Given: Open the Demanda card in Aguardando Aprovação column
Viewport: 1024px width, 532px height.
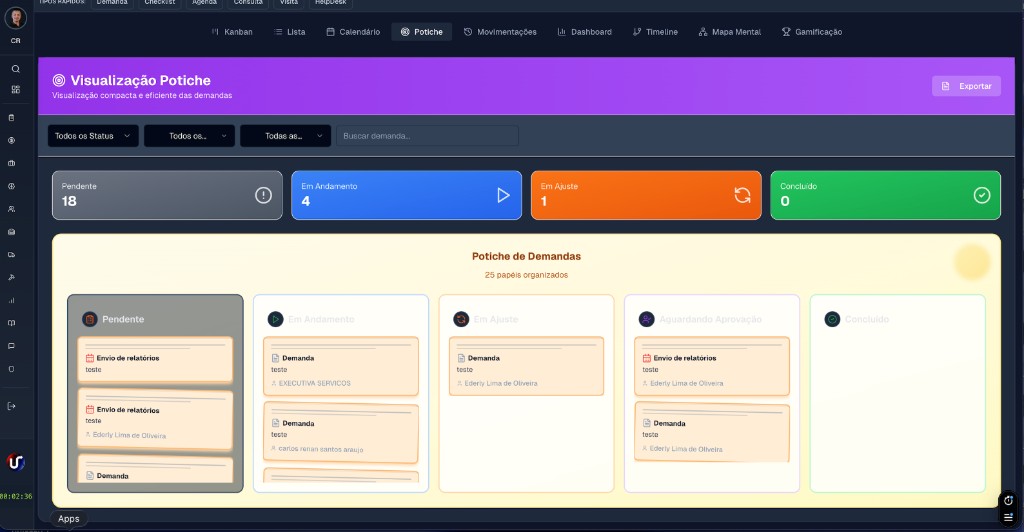Looking at the screenshot, I should 712,432.
